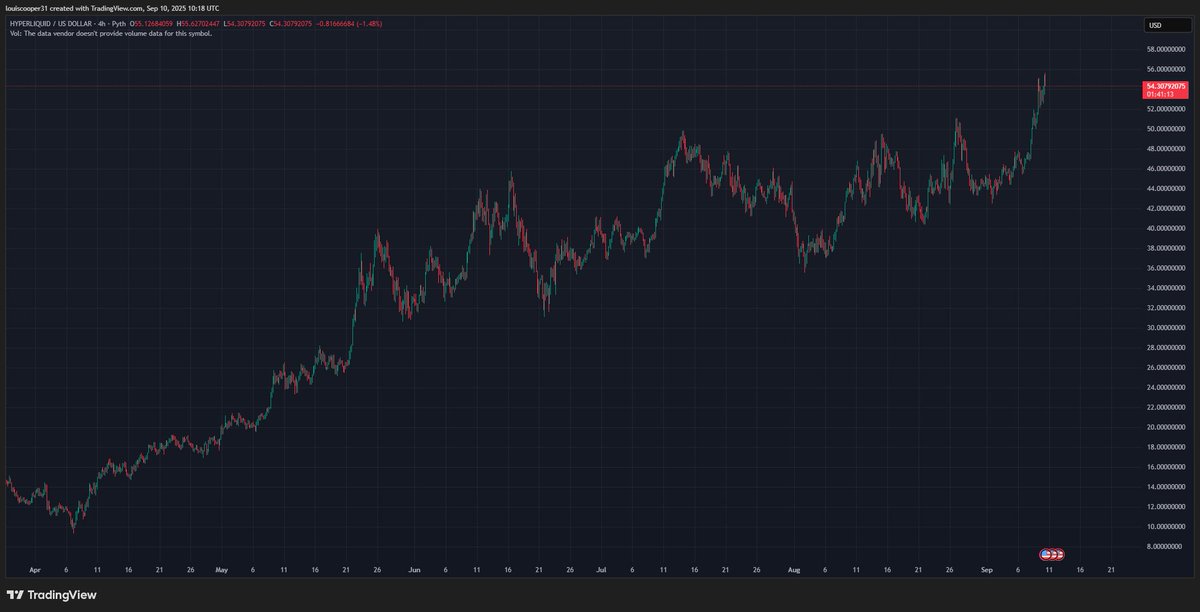Click the HYPERLIQUID / US DOLLAR symbol title
1200x612 pixels.
point(51,23)
